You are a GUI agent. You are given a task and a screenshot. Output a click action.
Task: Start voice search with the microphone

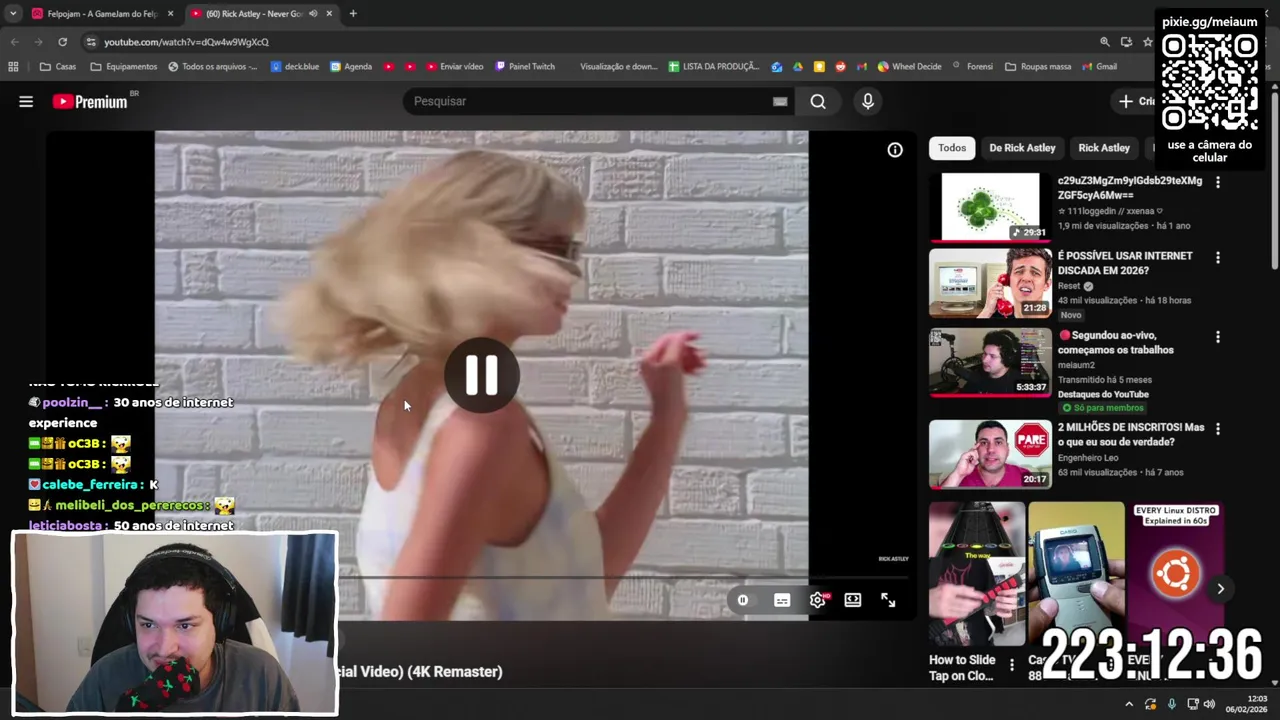point(868,101)
